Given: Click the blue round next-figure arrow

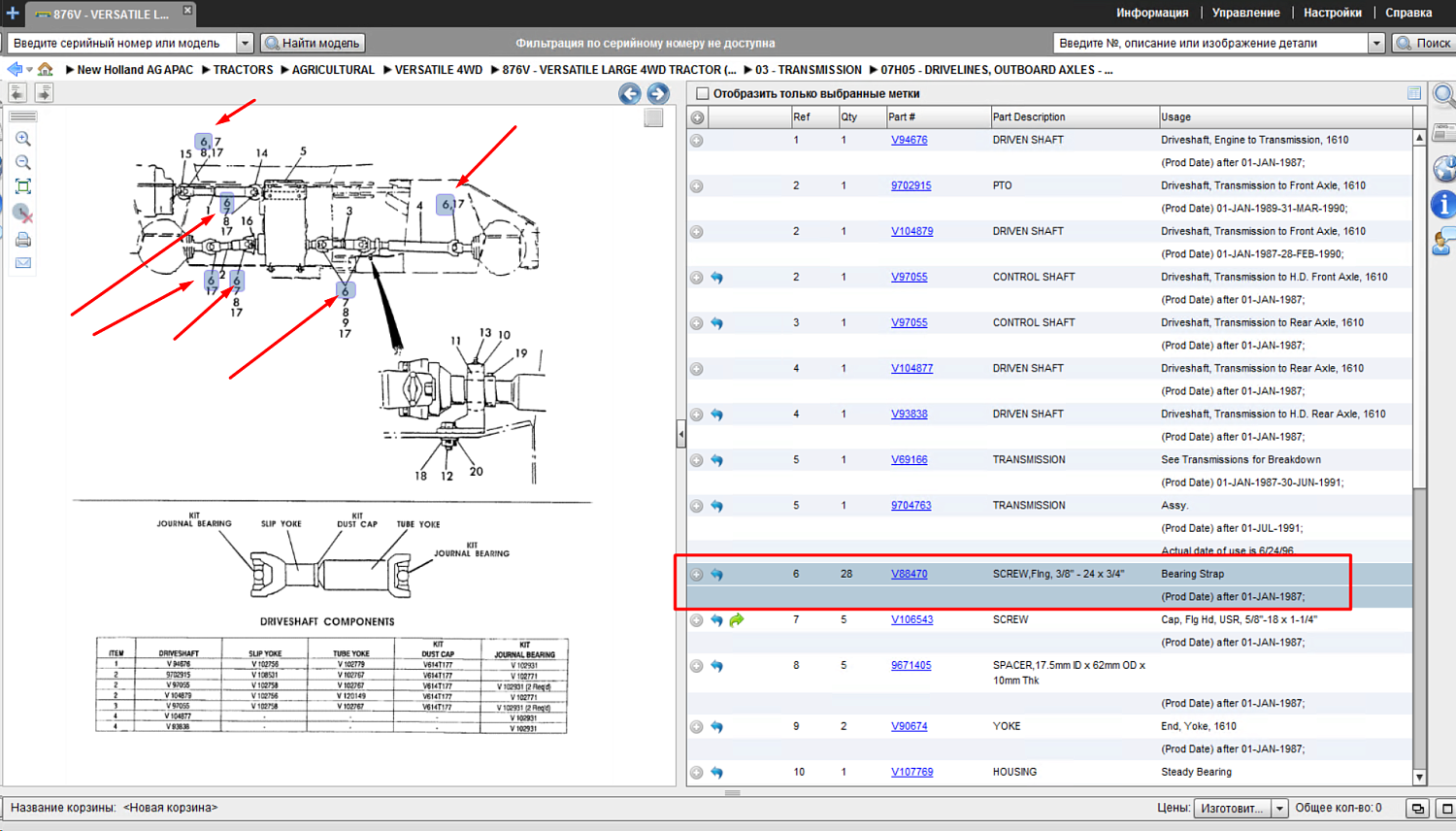Looking at the screenshot, I should 658,93.
